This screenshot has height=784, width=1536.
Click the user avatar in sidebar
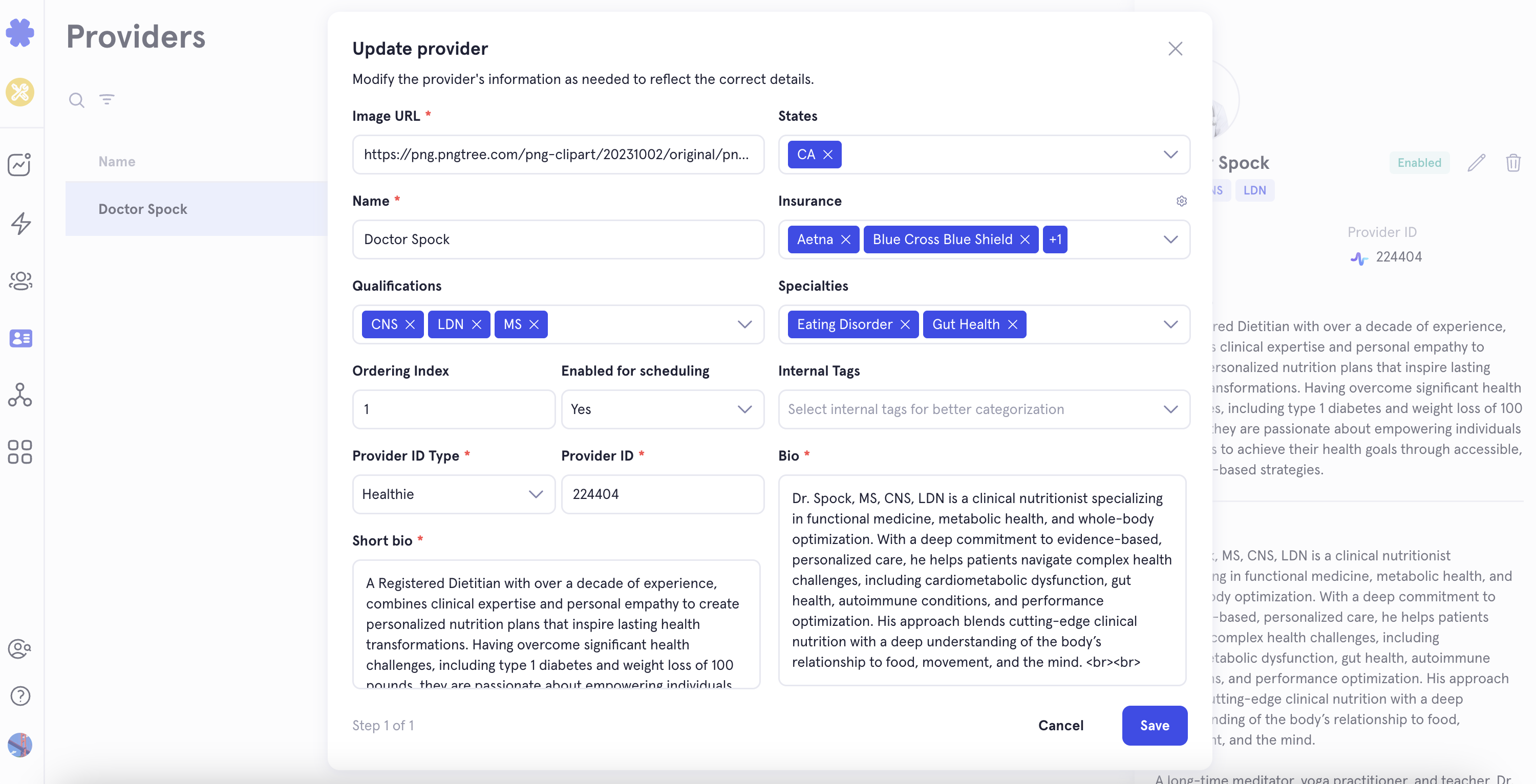click(x=20, y=745)
